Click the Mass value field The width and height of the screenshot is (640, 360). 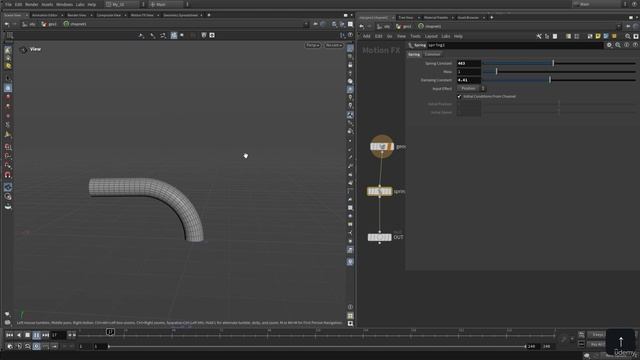point(469,71)
